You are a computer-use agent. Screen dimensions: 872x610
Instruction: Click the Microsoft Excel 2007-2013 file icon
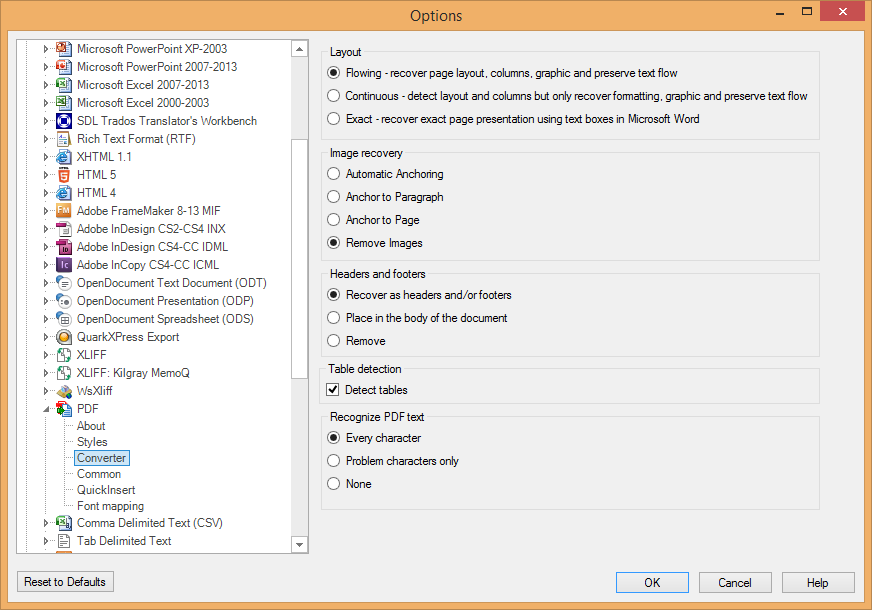point(64,85)
